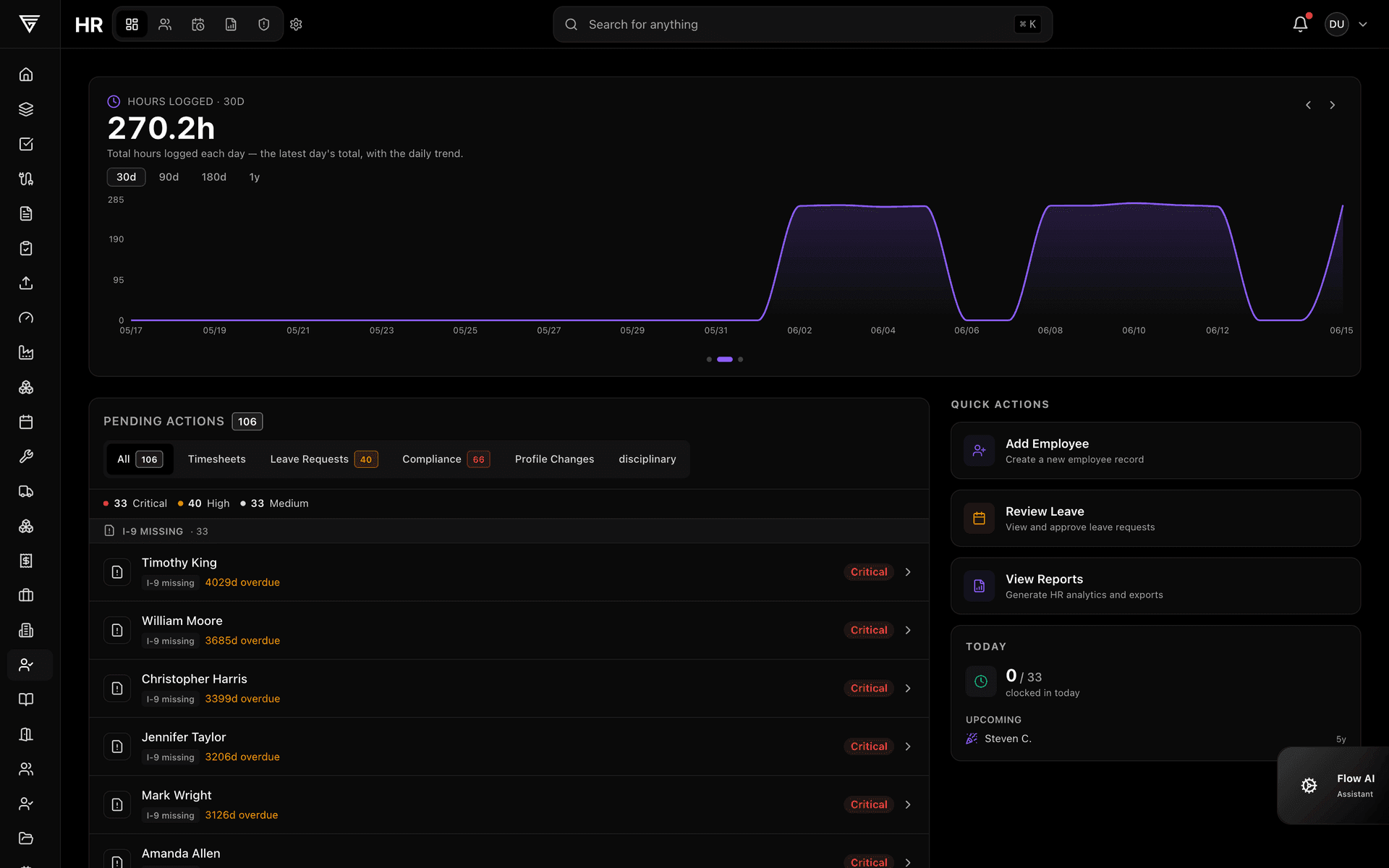
Task: Open the notifications bell
Action: [x=1300, y=24]
